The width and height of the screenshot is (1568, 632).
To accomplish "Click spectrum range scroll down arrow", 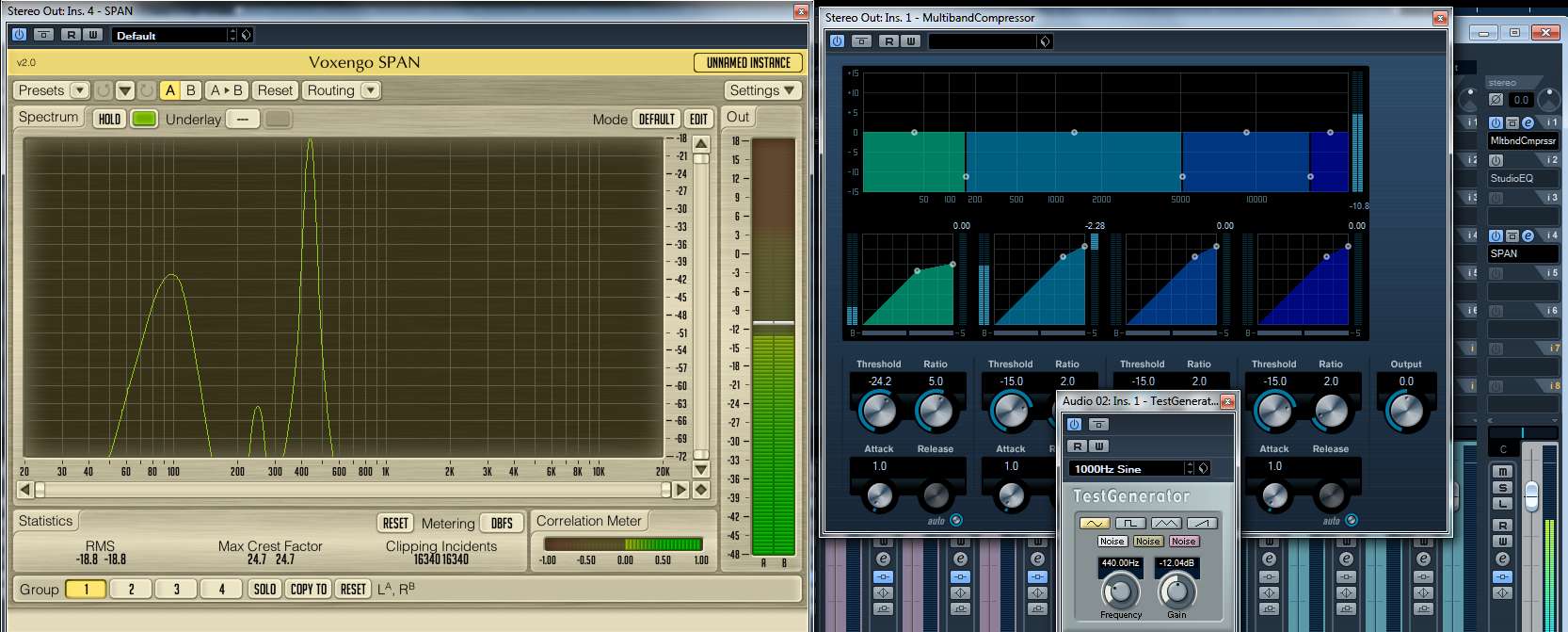I will click(x=701, y=469).
